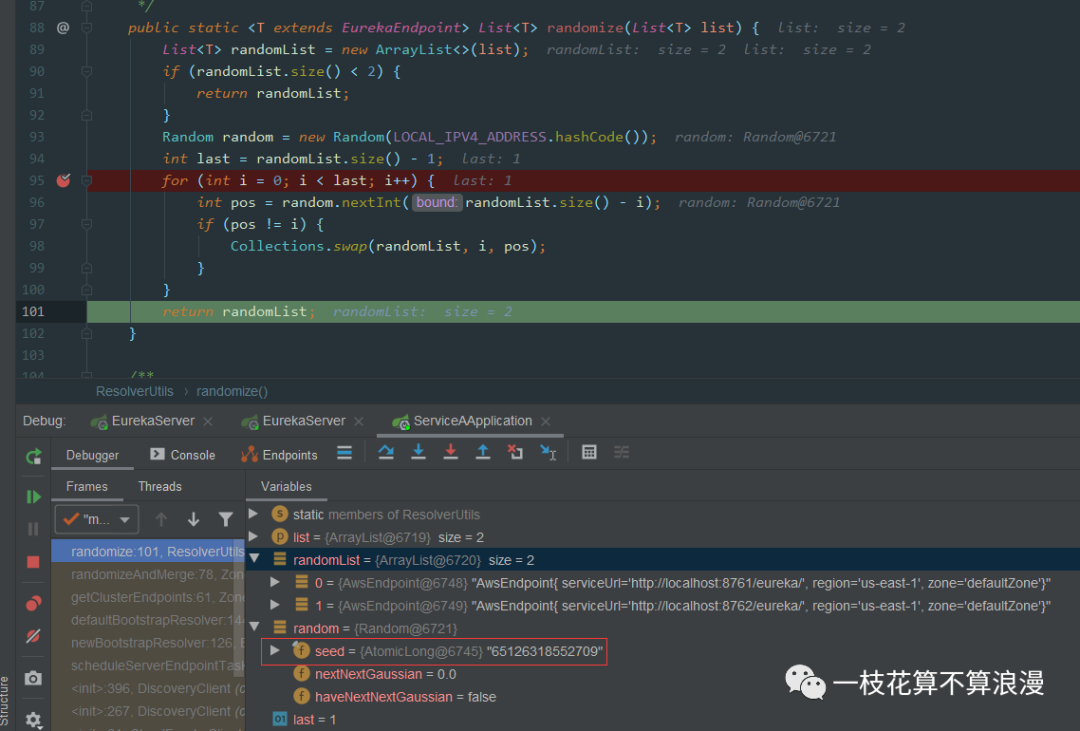Switch to the Console tab
The height and width of the screenshot is (731, 1080).
click(x=182, y=455)
